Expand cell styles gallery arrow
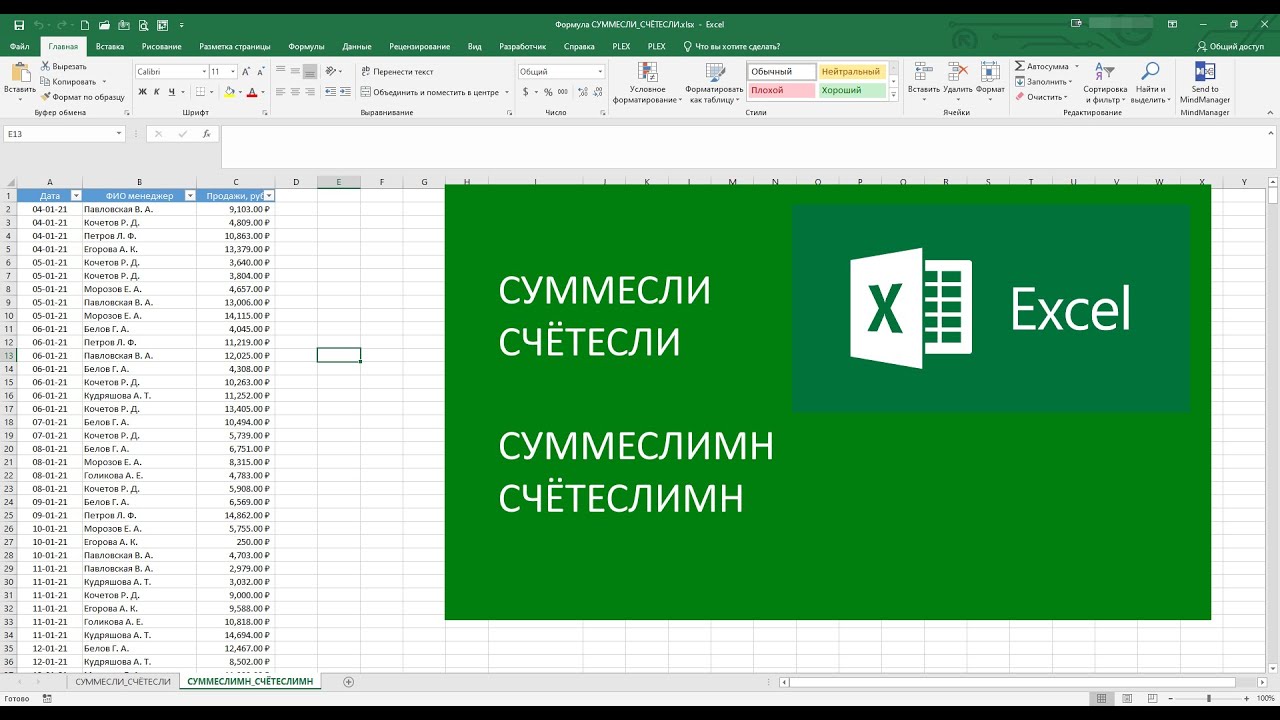Viewport: 1280px width, 720px height. 894,97
